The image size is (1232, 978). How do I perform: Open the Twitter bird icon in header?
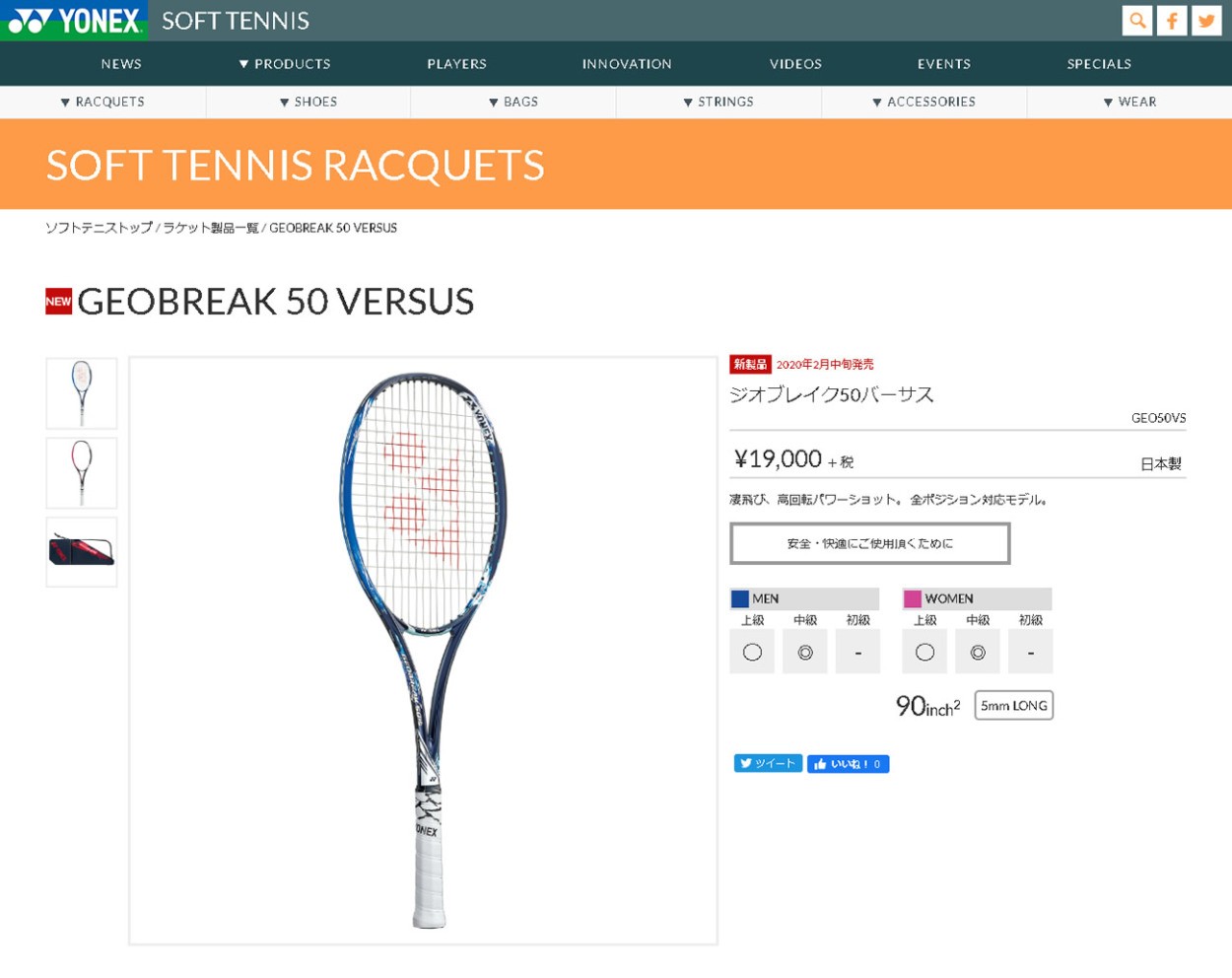point(1206,21)
